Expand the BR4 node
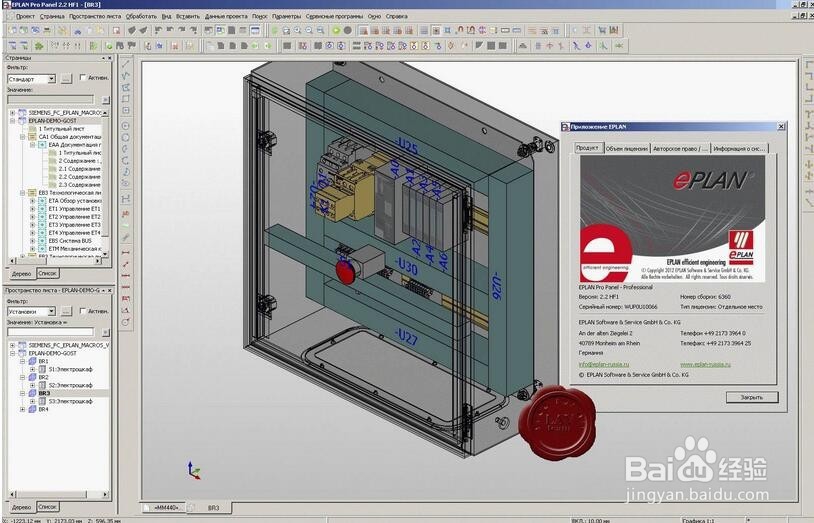814x523 pixels. [x=22, y=409]
